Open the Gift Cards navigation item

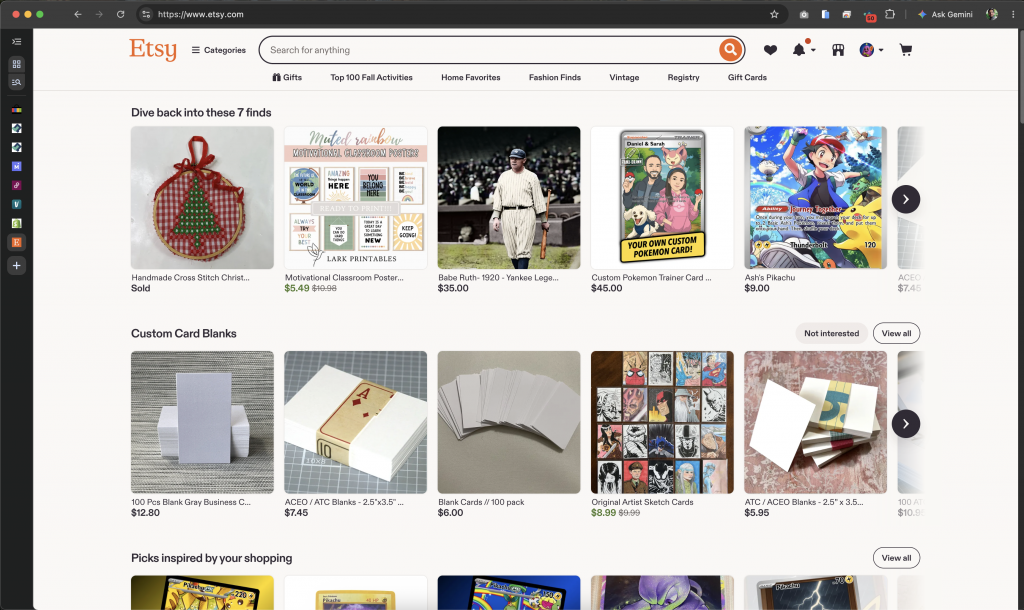click(x=747, y=77)
